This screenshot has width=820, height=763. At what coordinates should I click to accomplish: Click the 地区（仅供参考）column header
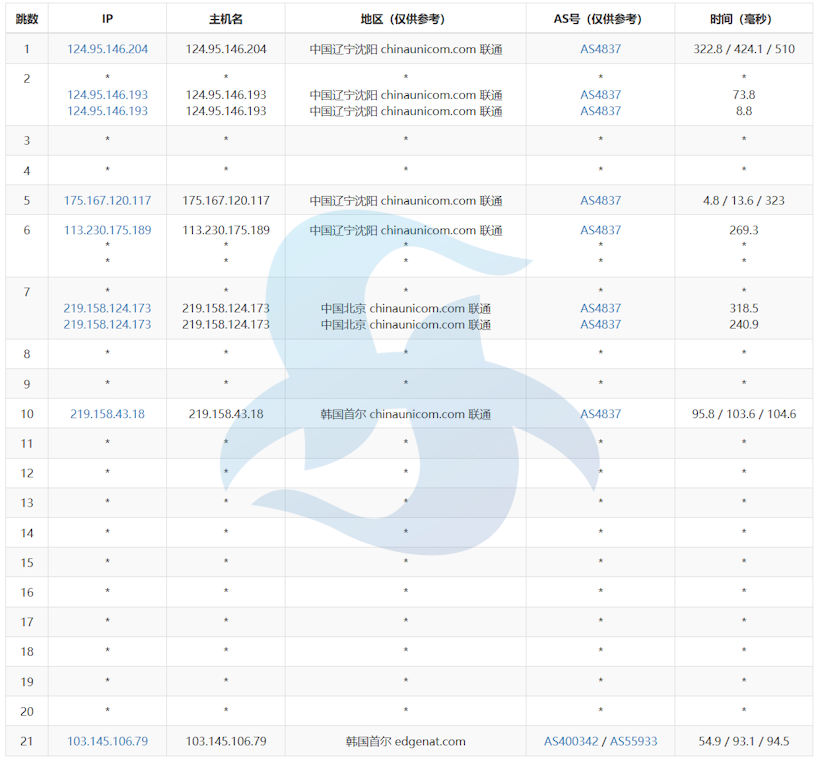click(405, 17)
